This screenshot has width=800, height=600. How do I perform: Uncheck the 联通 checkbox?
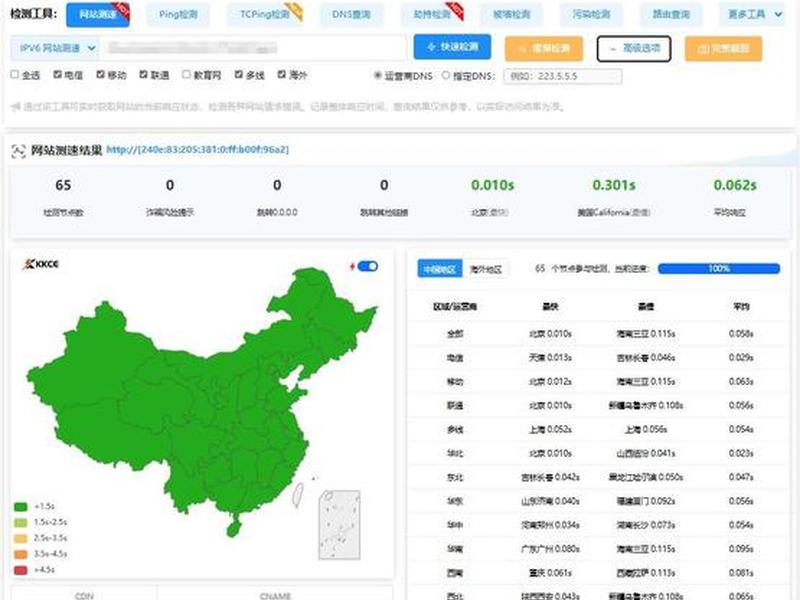point(143,74)
